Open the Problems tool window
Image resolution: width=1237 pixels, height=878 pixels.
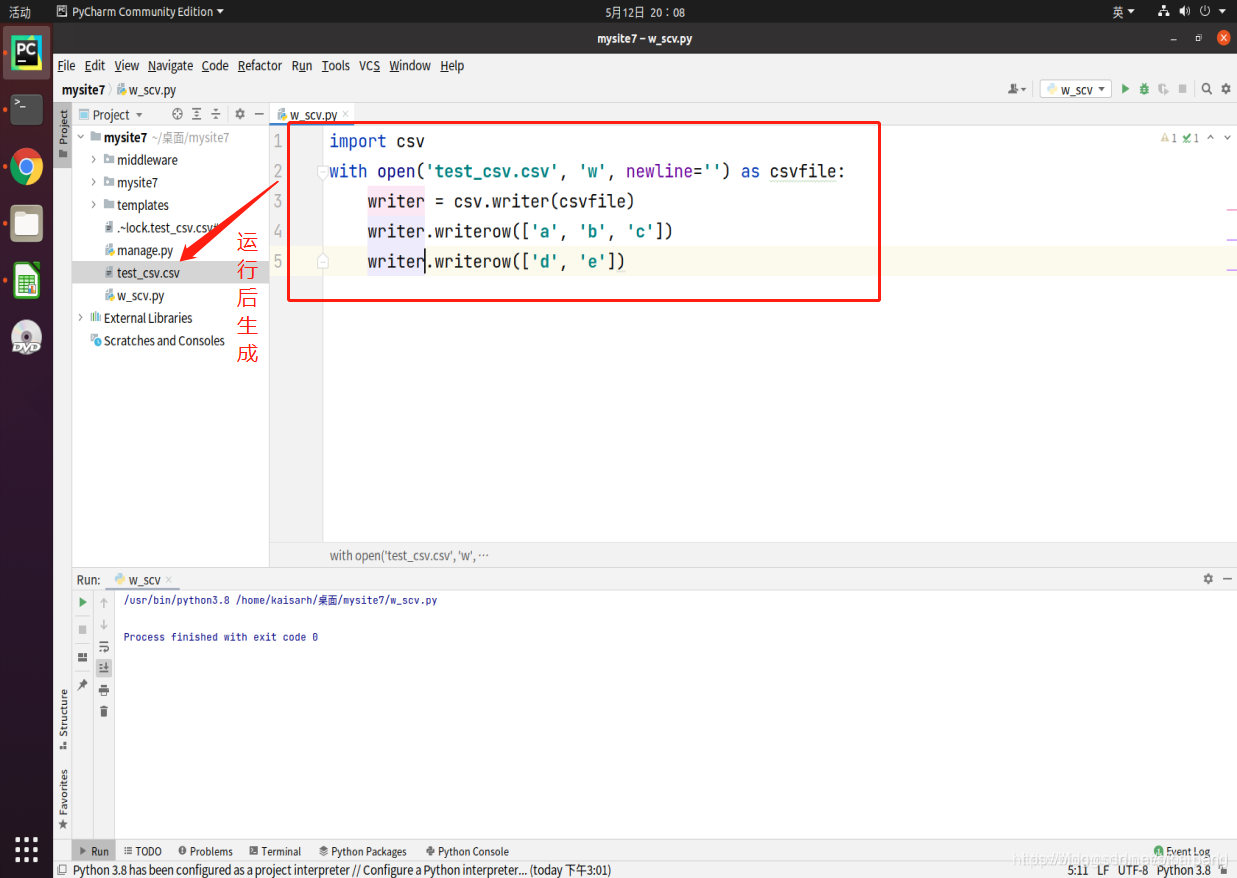(x=205, y=851)
